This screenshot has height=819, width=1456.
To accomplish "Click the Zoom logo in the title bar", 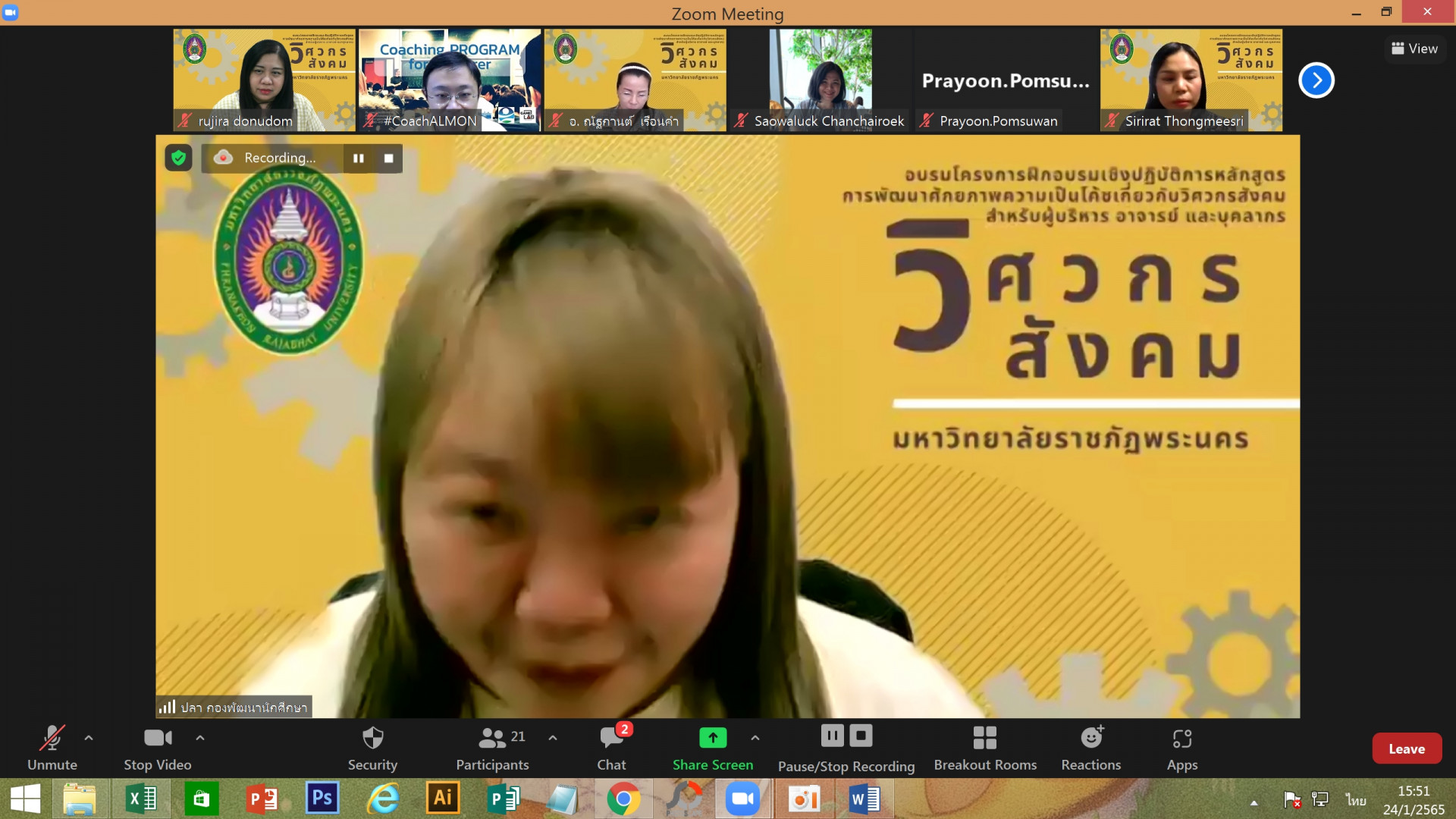I will tap(11, 13).
